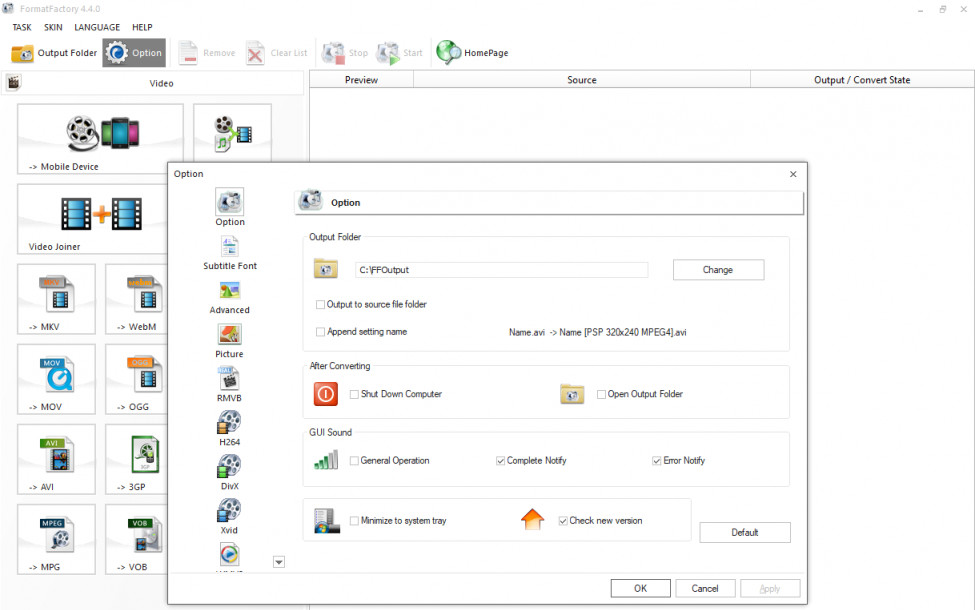This screenshot has width=975, height=610.
Task: Select the Mobile Device conversion tile
Action: click(100, 139)
